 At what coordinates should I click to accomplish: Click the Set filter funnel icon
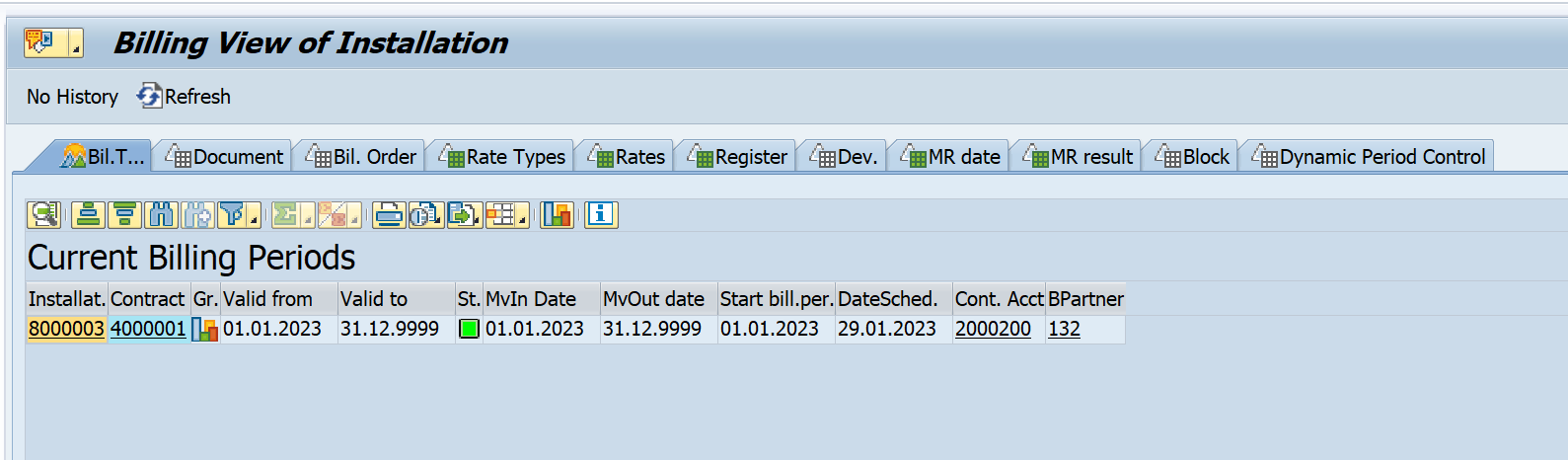(x=231, y=214)
